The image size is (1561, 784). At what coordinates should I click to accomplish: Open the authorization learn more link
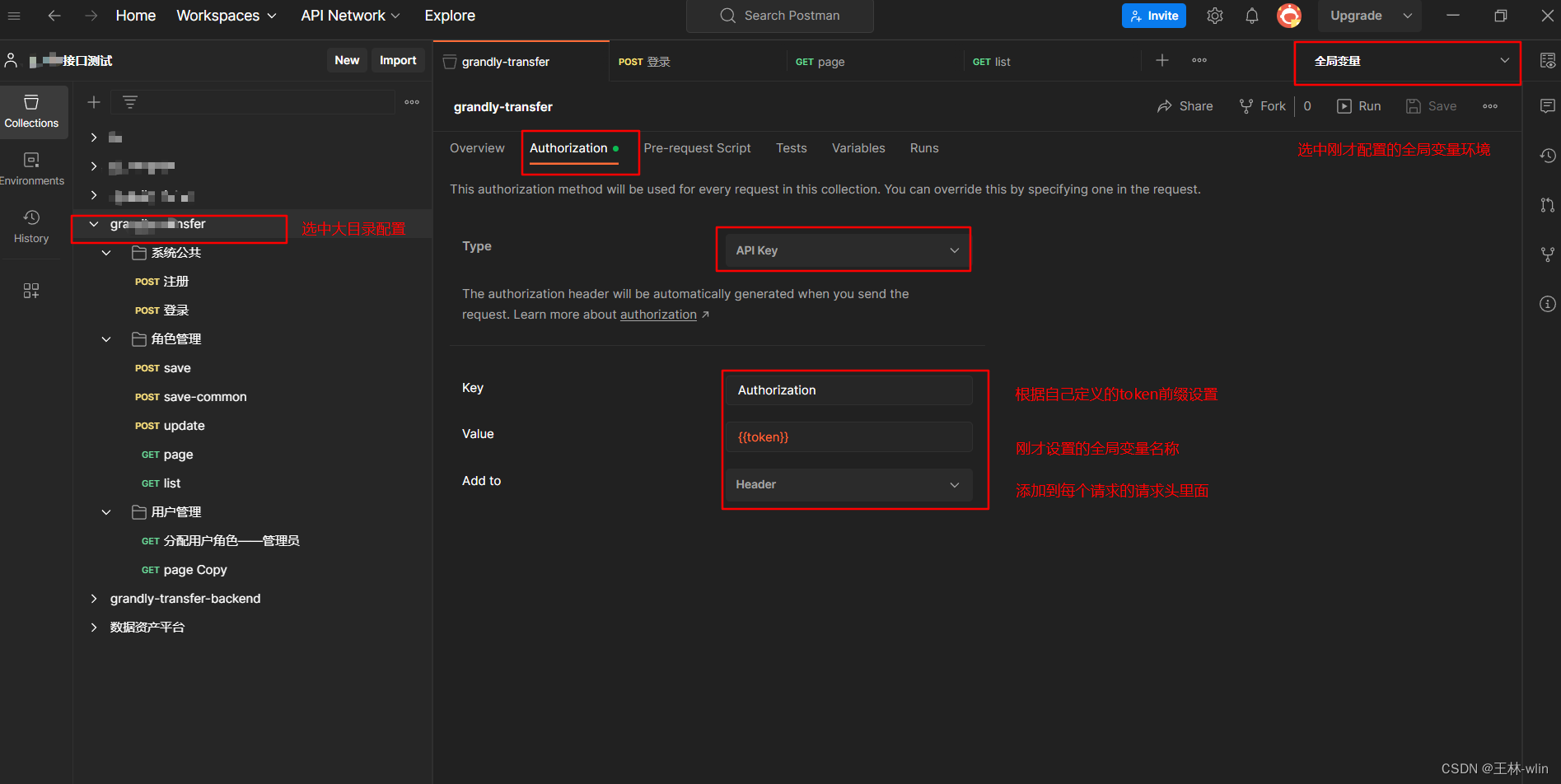pyautogui.click(x=658, y=315)
